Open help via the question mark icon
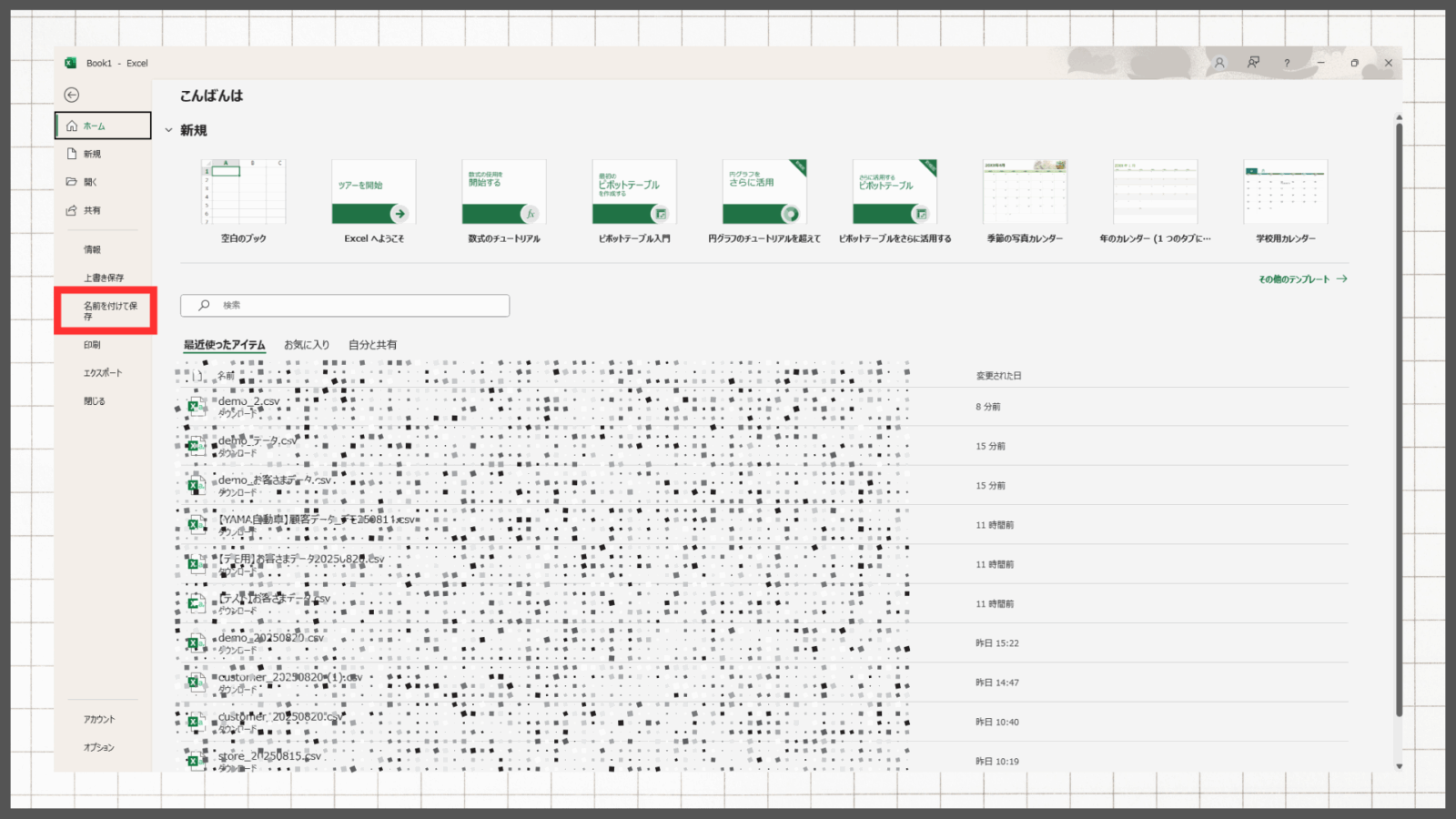This screenshot has height=819, width=1456. click(x=1287, y=63)
